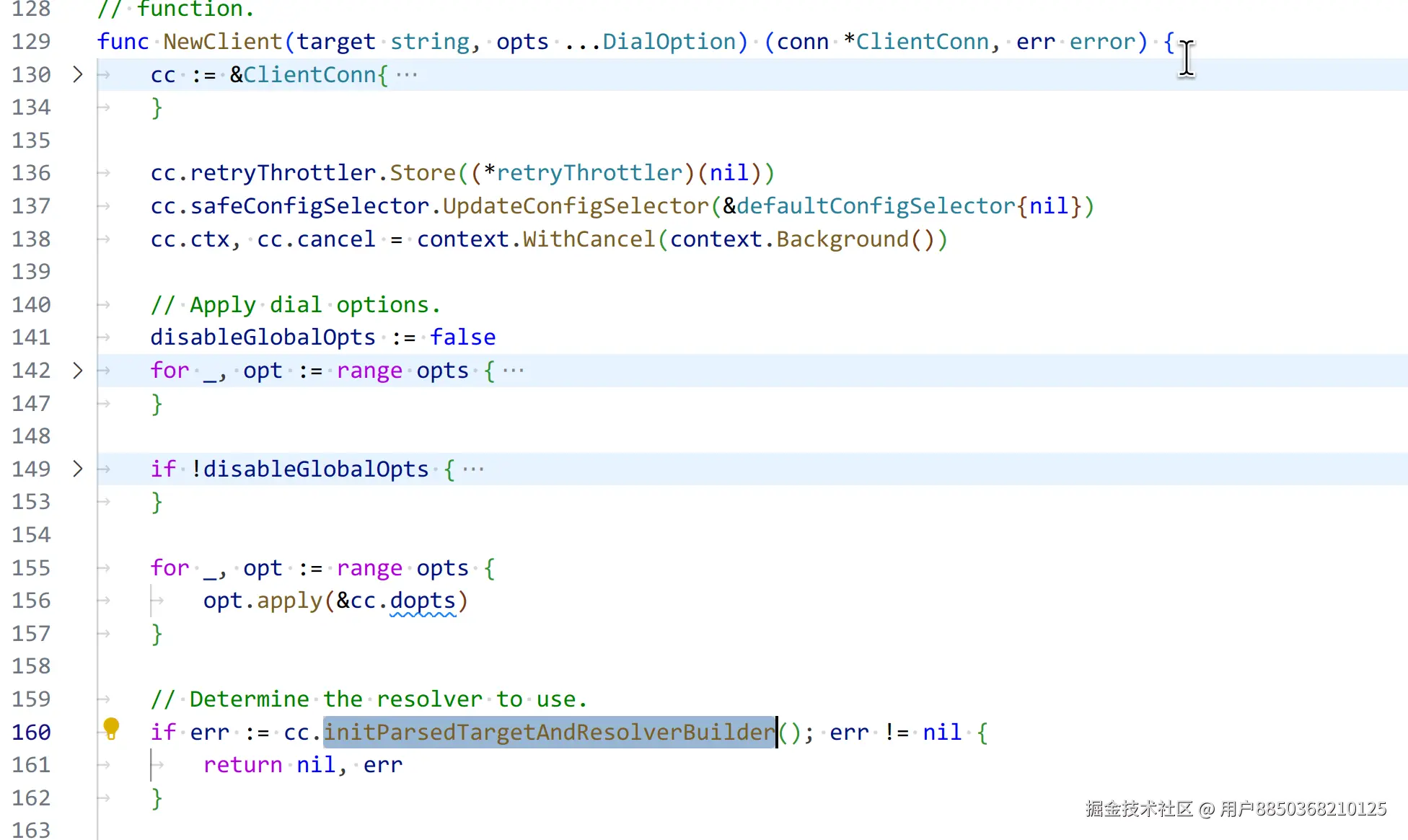Click the disableGlobalOpts variable declaration
Viewport: 1408px width, 840px height.
point(263,337)
